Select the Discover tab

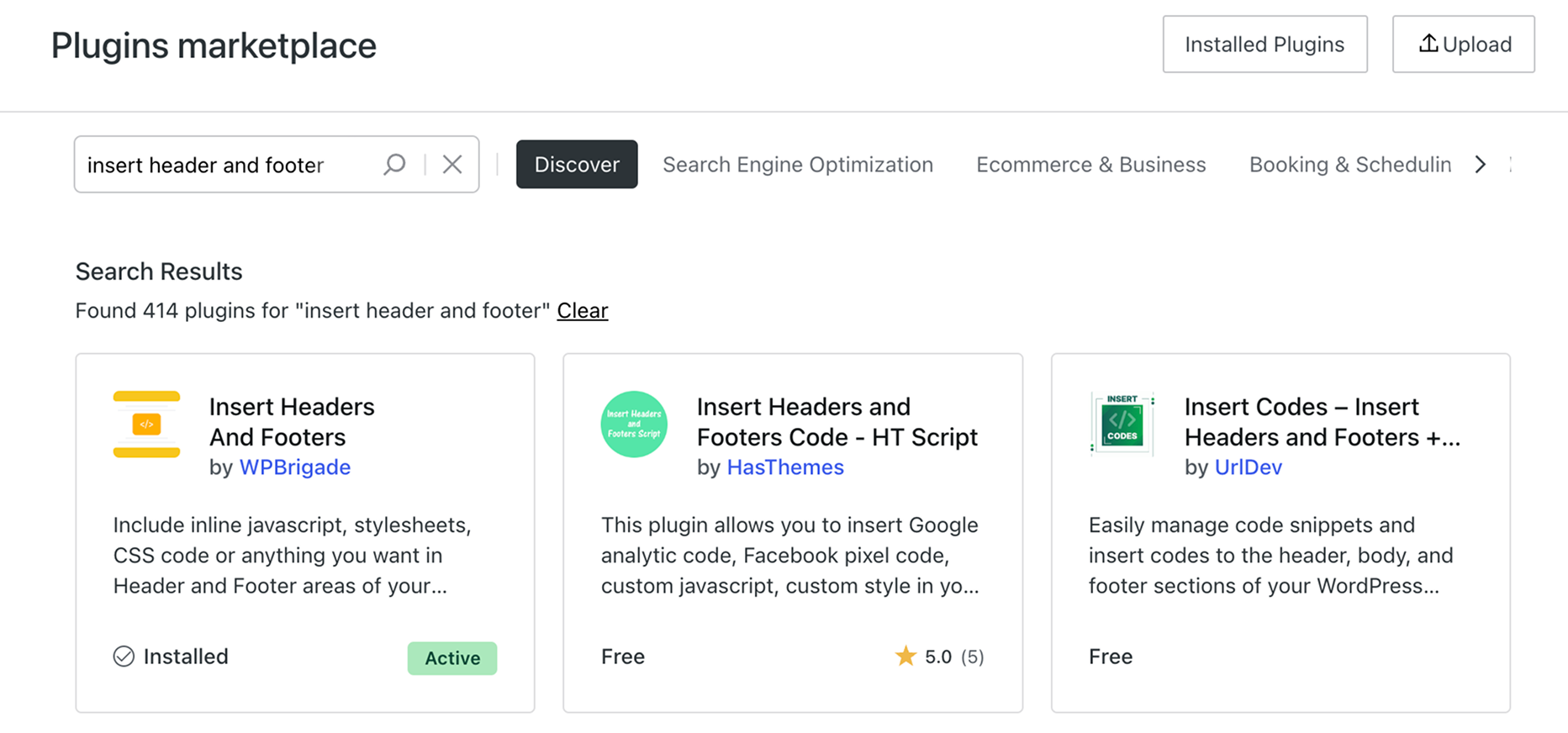577,165
